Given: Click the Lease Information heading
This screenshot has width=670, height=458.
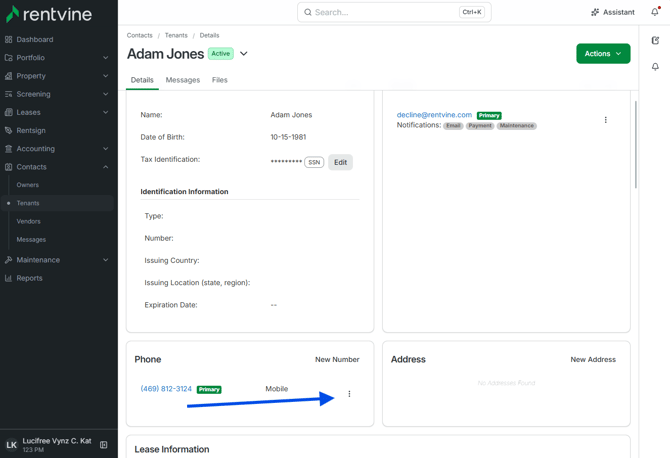Looking at the screenshot, I should click(x=172, y=449).
